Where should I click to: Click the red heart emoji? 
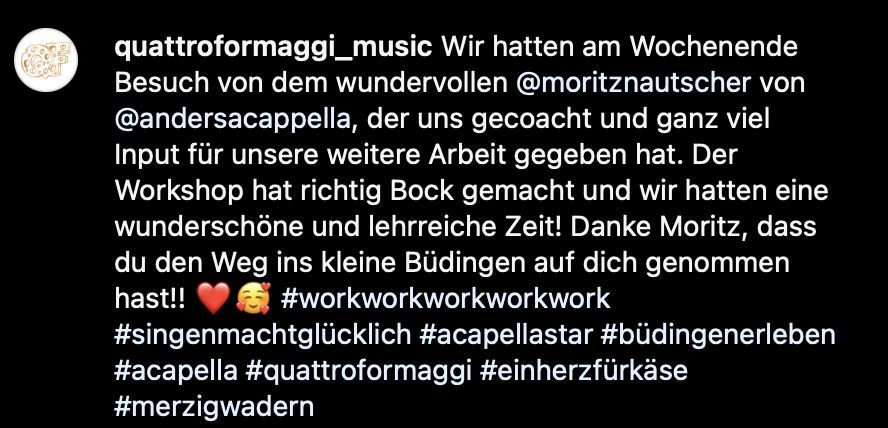click(213, 299)
